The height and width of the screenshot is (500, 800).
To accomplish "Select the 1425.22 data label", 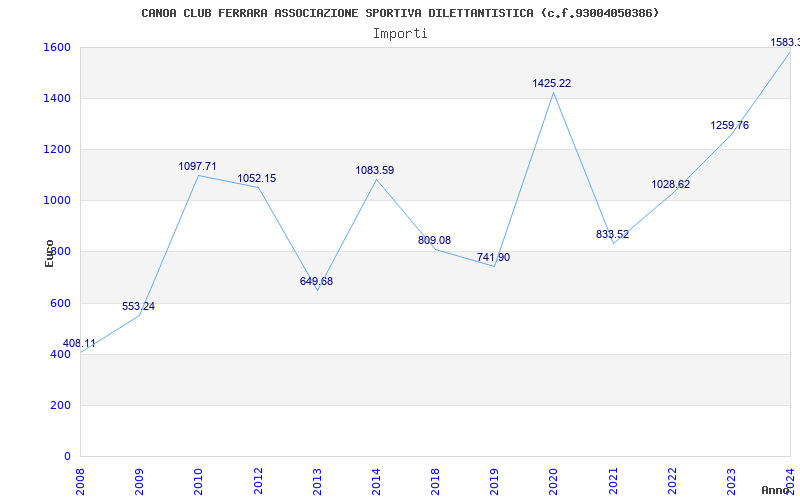I will pyautogui.click(x=552, y=83).
